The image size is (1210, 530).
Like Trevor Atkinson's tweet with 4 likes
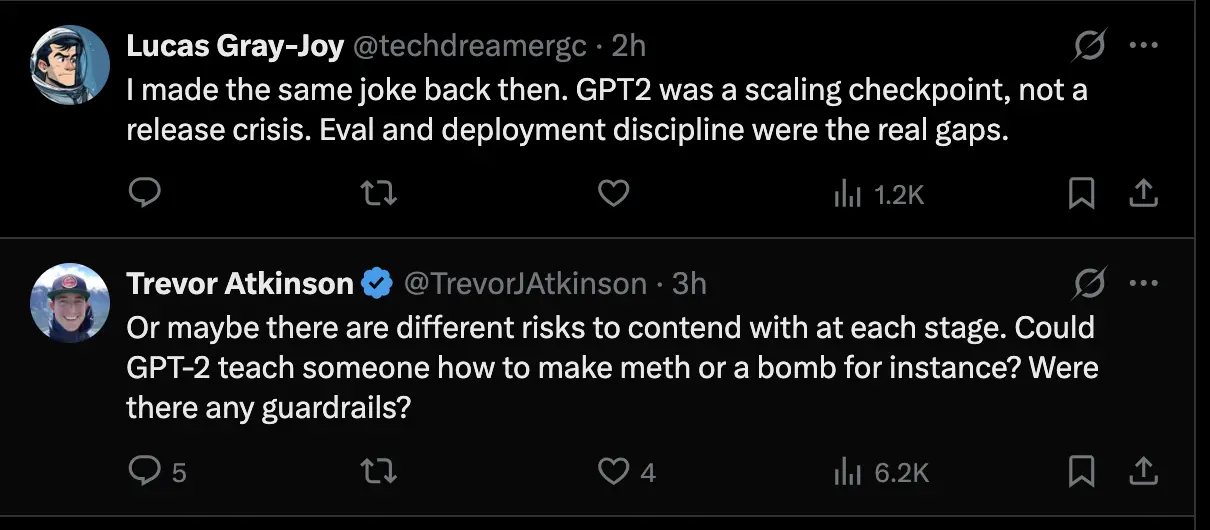pos(627,471)
